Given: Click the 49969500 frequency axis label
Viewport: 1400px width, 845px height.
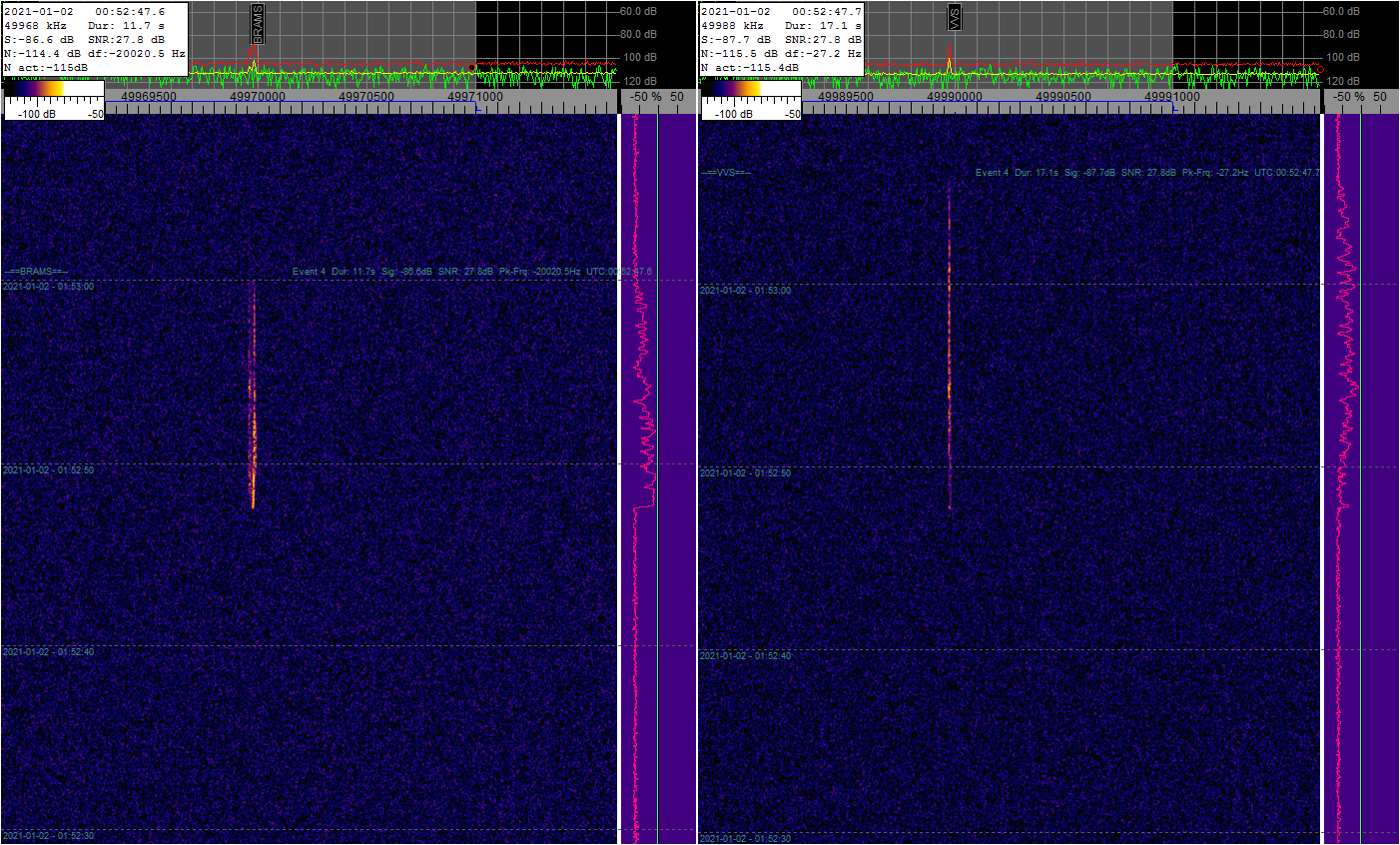Looking at the screenshot, I should [148, 97].
